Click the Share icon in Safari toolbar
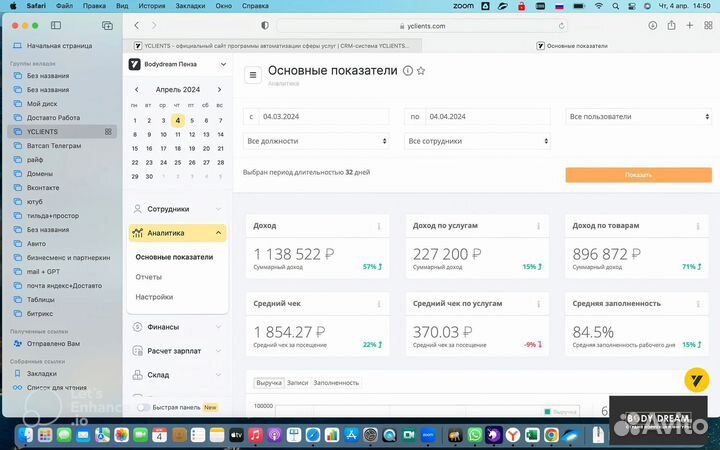The image size is (720, 450). click(x=671, y=25)
